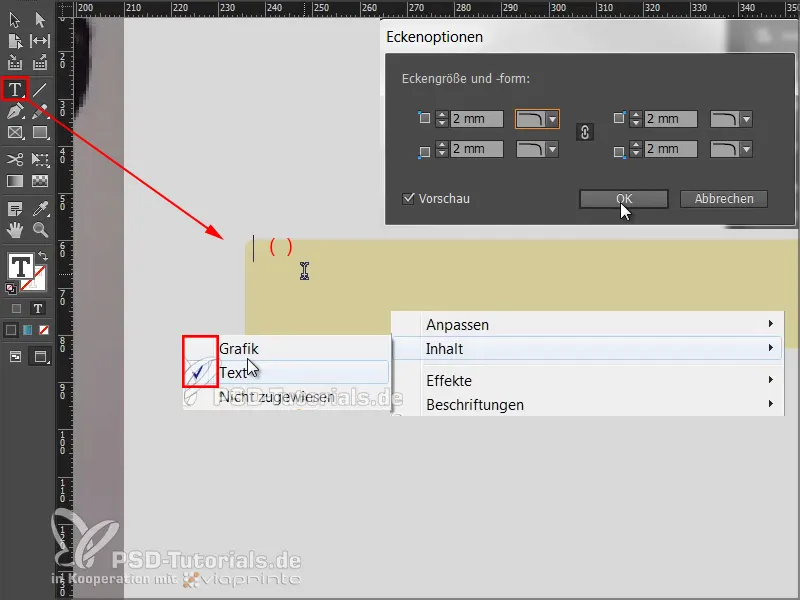The height and width of the screenshot is (600, 800).
Task: Reset to default fill and stroke
Action: 11,289
